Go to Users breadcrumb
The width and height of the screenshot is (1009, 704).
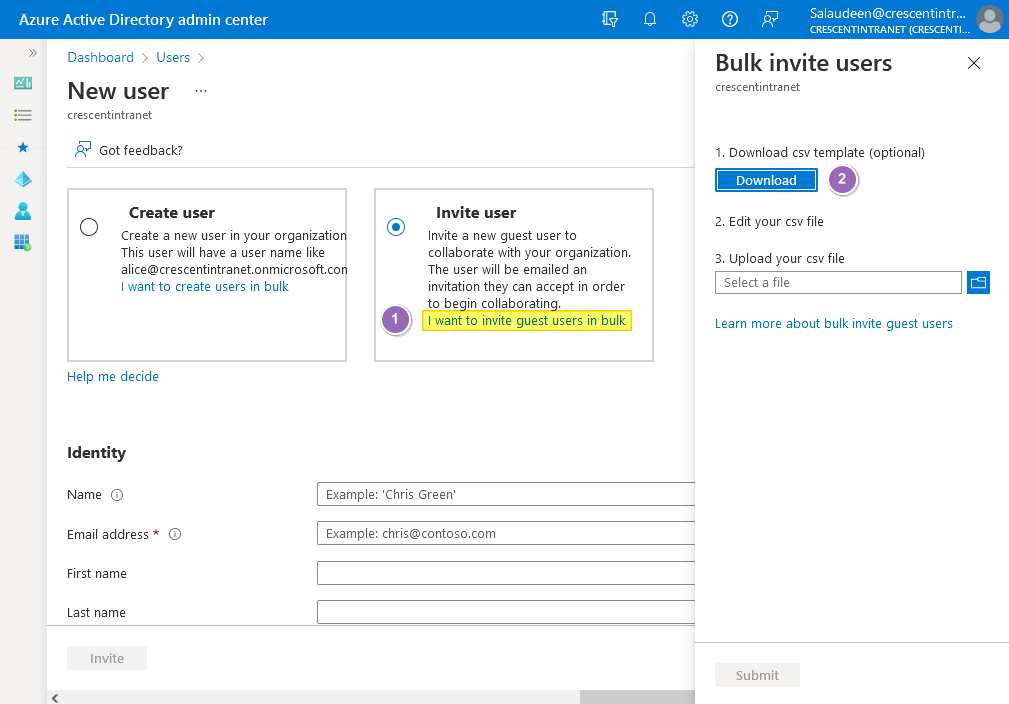pyautogui.click(x=173, y=57)
